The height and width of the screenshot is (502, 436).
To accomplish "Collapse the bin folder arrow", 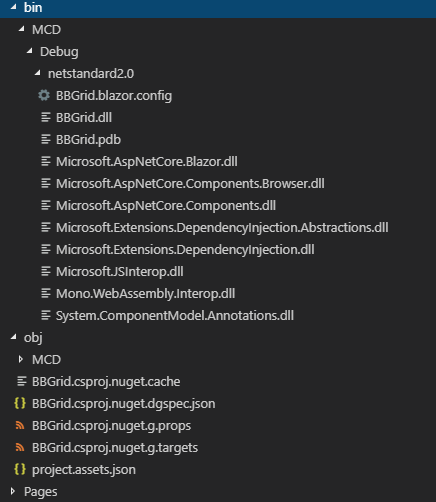I will (13, 7).
